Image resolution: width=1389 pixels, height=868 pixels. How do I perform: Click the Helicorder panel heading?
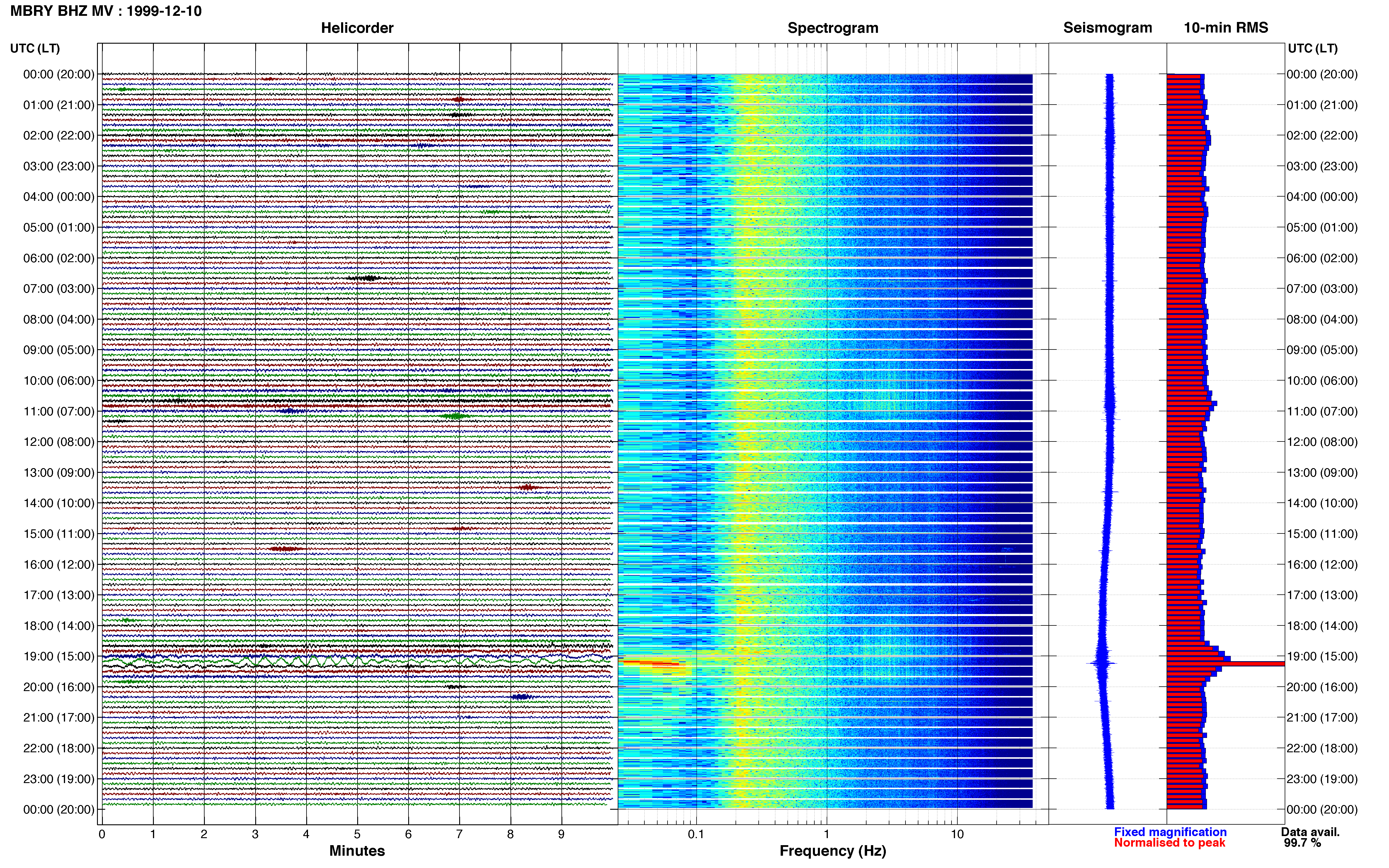(x=357, y=28)
